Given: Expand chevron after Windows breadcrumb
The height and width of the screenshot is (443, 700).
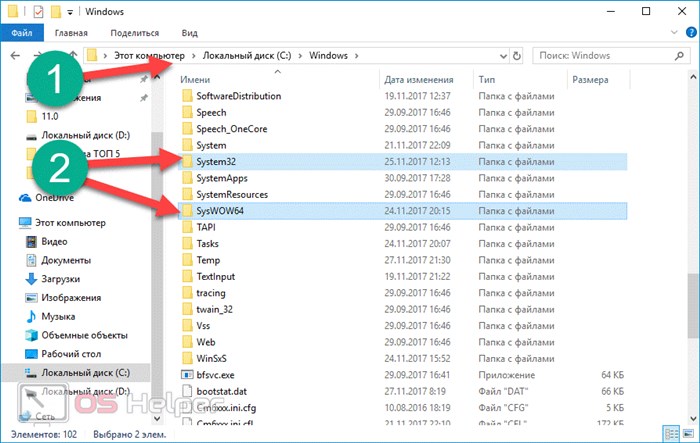Looking at the screenshot, I should (356, 56).
